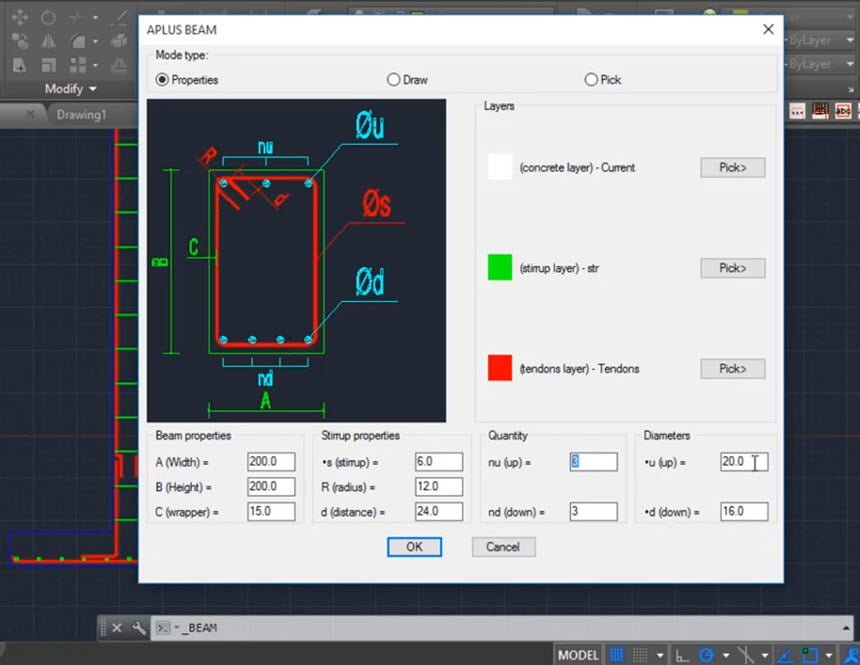Image resolution: width=860 pixels, height=665 pixels.
Task: Select the Properties mode radio button
Action: pyautogui.click(x=161, y=80)
